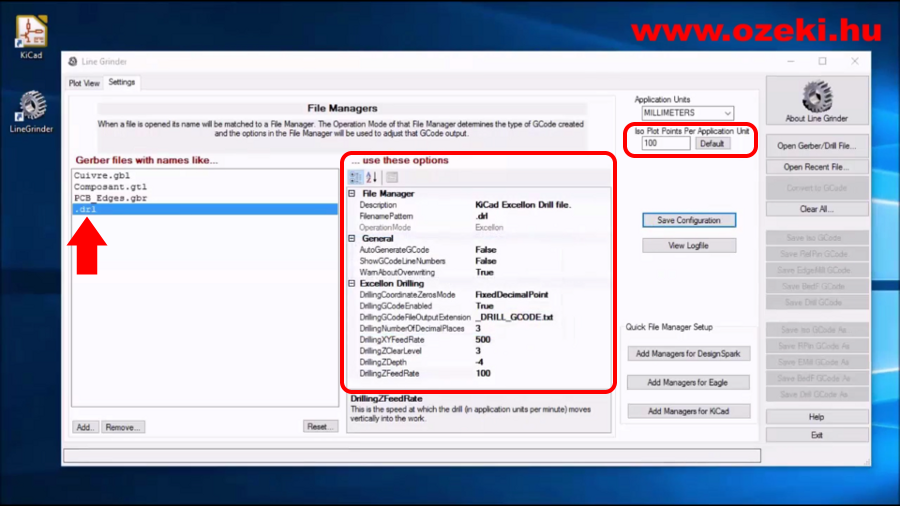Viewport: 900px width, 506px height.
Task: Click the Property Pages toolbar icon
Action: click(x=393, y=177)
